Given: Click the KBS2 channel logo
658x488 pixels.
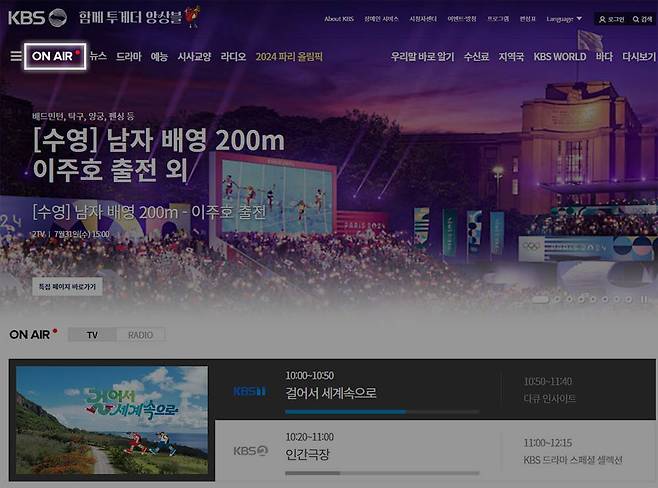Looking at the screenshot, I should [x=250, y=451].
